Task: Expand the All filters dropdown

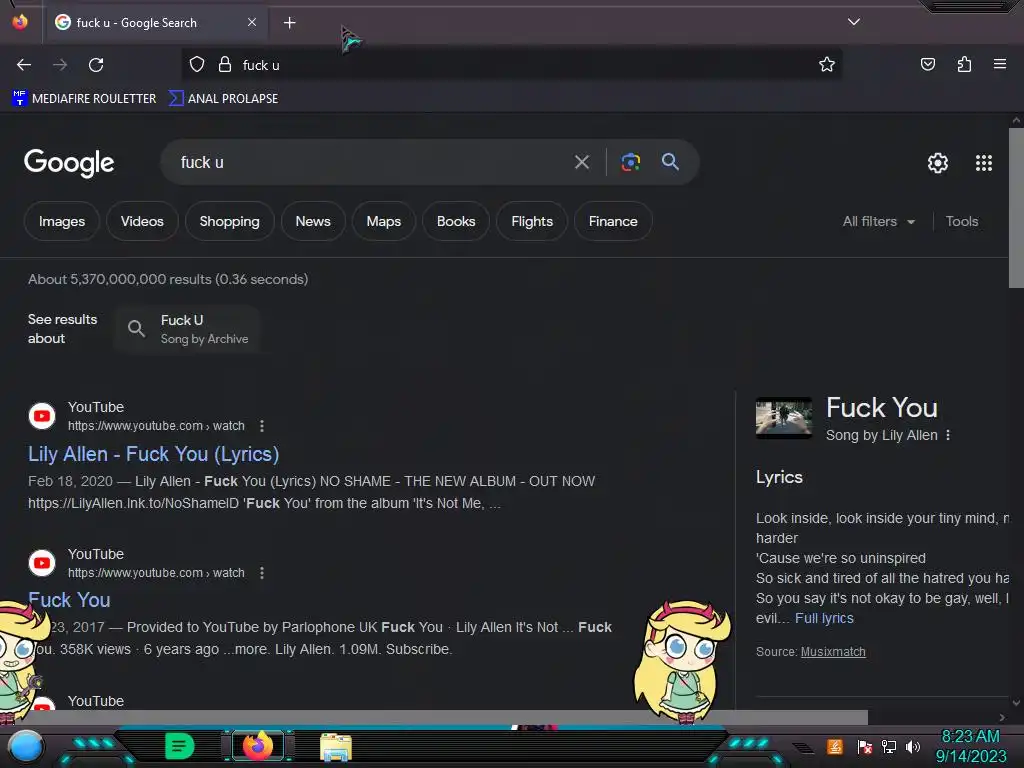Action: point(878,221)
